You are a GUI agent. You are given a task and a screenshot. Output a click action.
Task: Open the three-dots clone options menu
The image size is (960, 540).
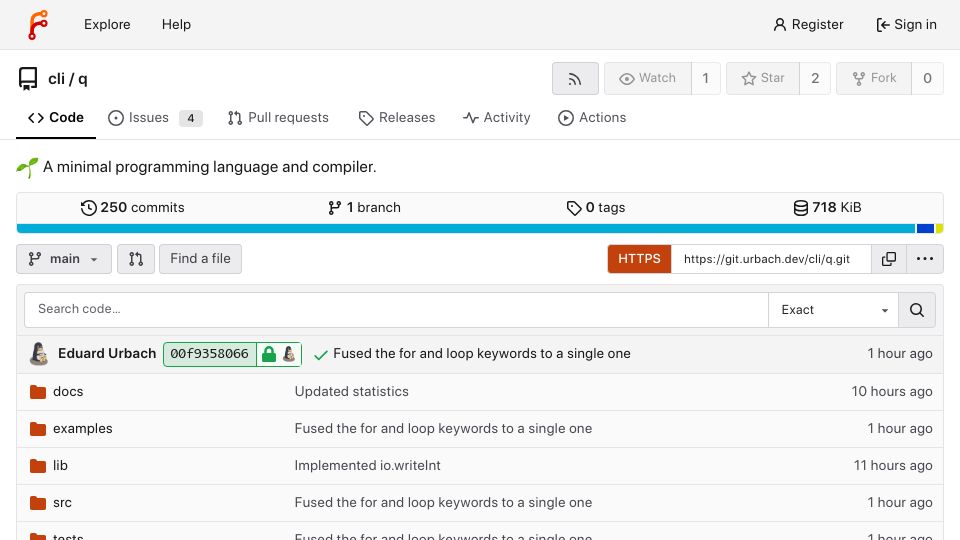tap(924, 259)
